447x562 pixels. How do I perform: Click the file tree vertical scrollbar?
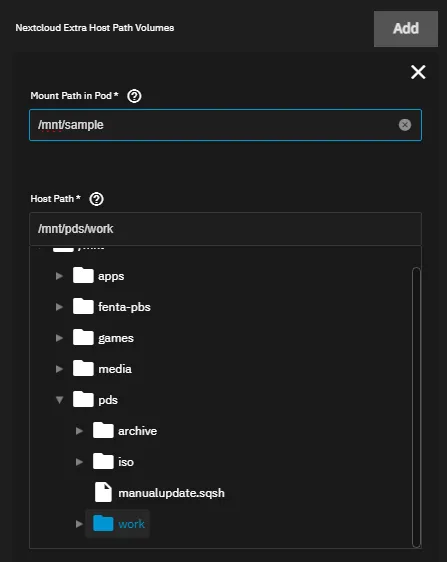tap(416, 407)
